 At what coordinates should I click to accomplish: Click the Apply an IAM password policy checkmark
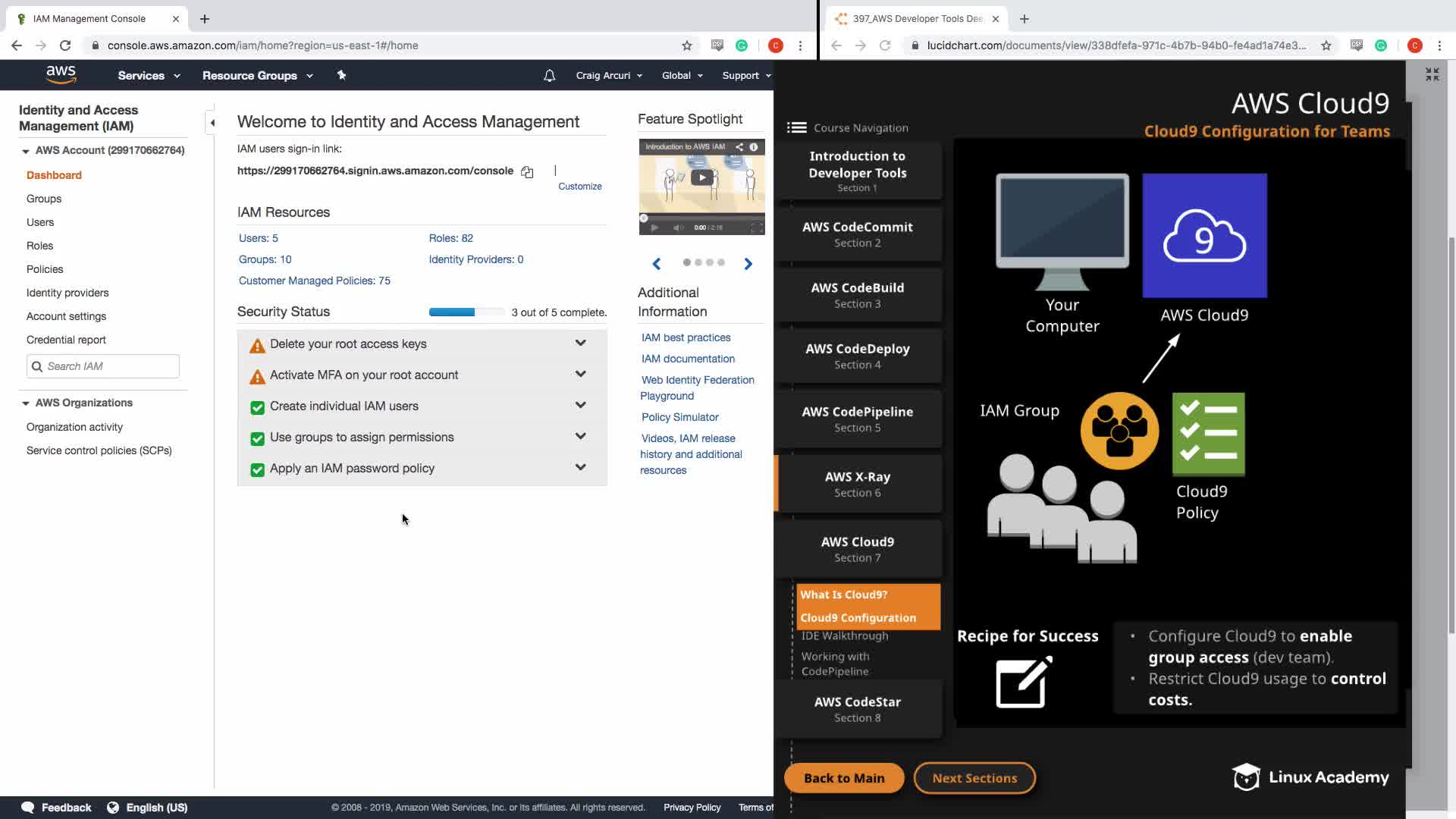257,469
